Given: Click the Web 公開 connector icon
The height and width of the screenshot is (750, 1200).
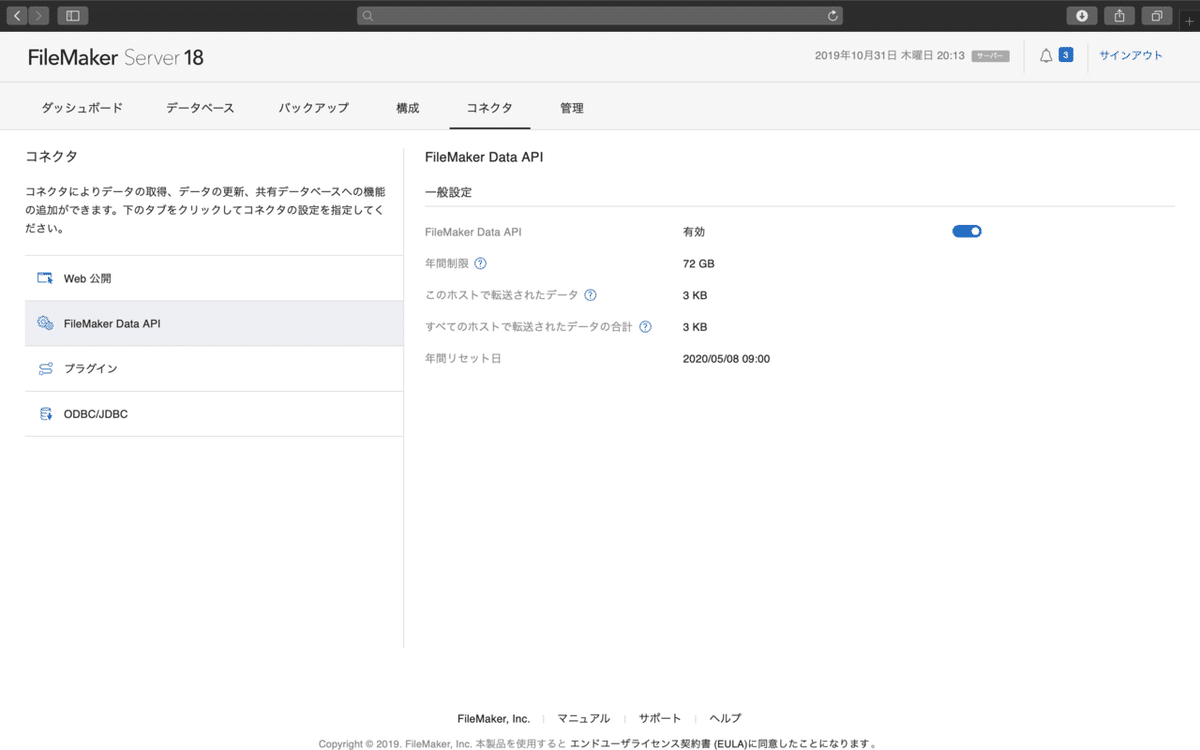Looking at the screenshot, I should coord(45,278).
